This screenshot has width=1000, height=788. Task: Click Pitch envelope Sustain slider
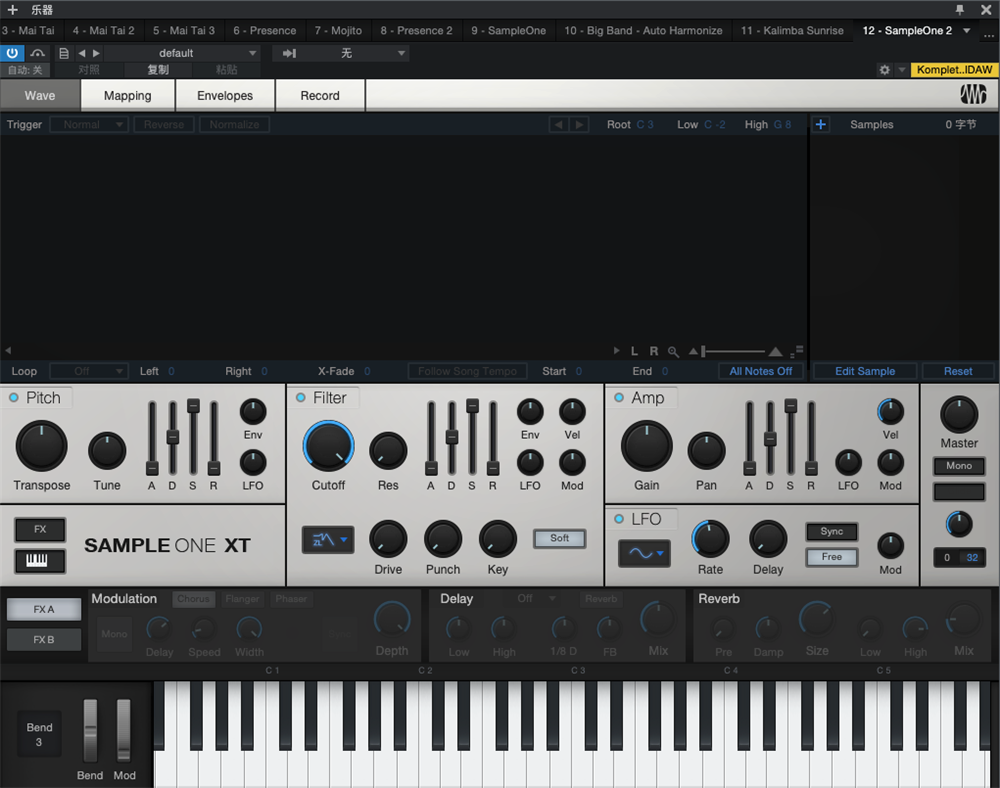[x=193, y=437]
